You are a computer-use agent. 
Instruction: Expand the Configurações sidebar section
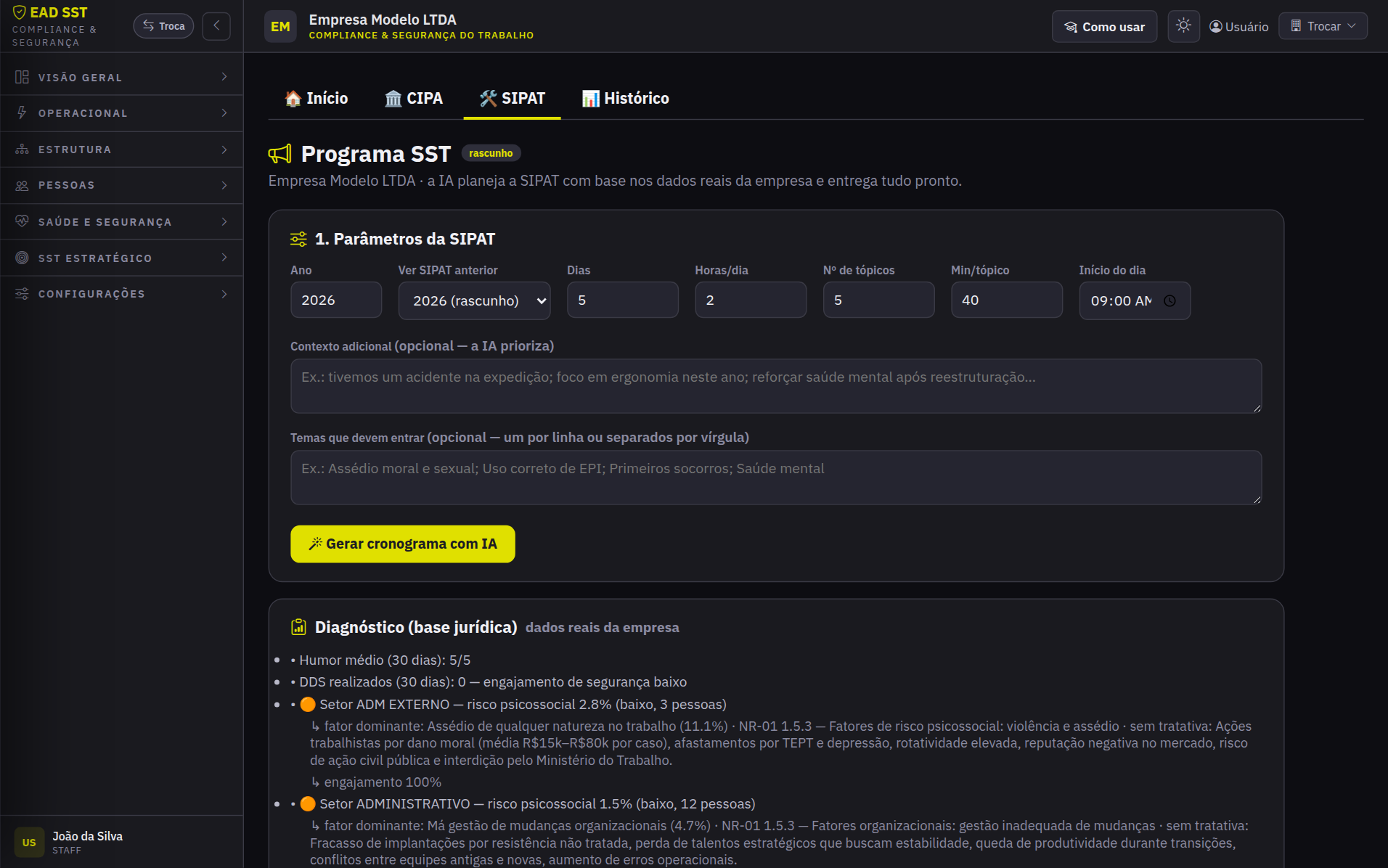[x=121, y=294]
